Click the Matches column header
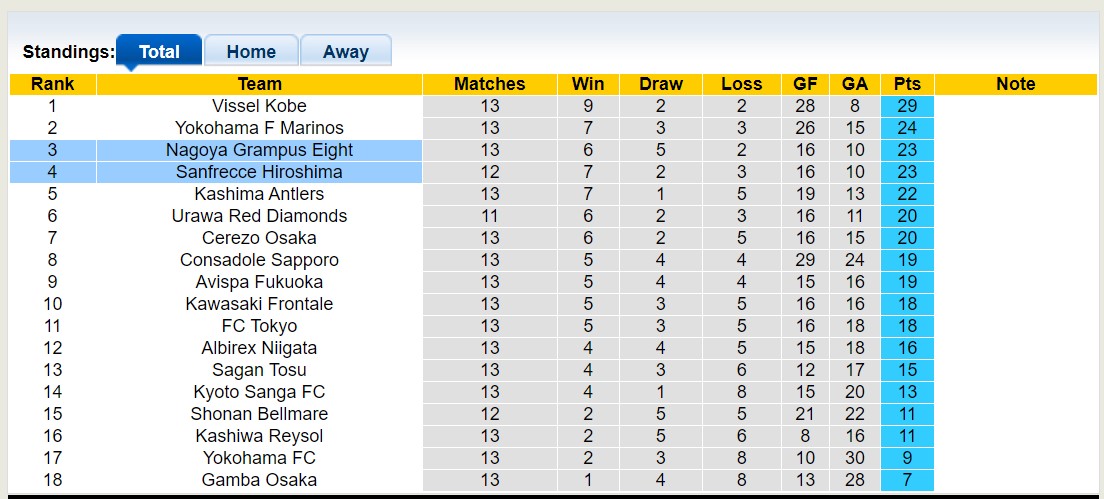This screenshot has width=1104, height=499. (489, 84)
